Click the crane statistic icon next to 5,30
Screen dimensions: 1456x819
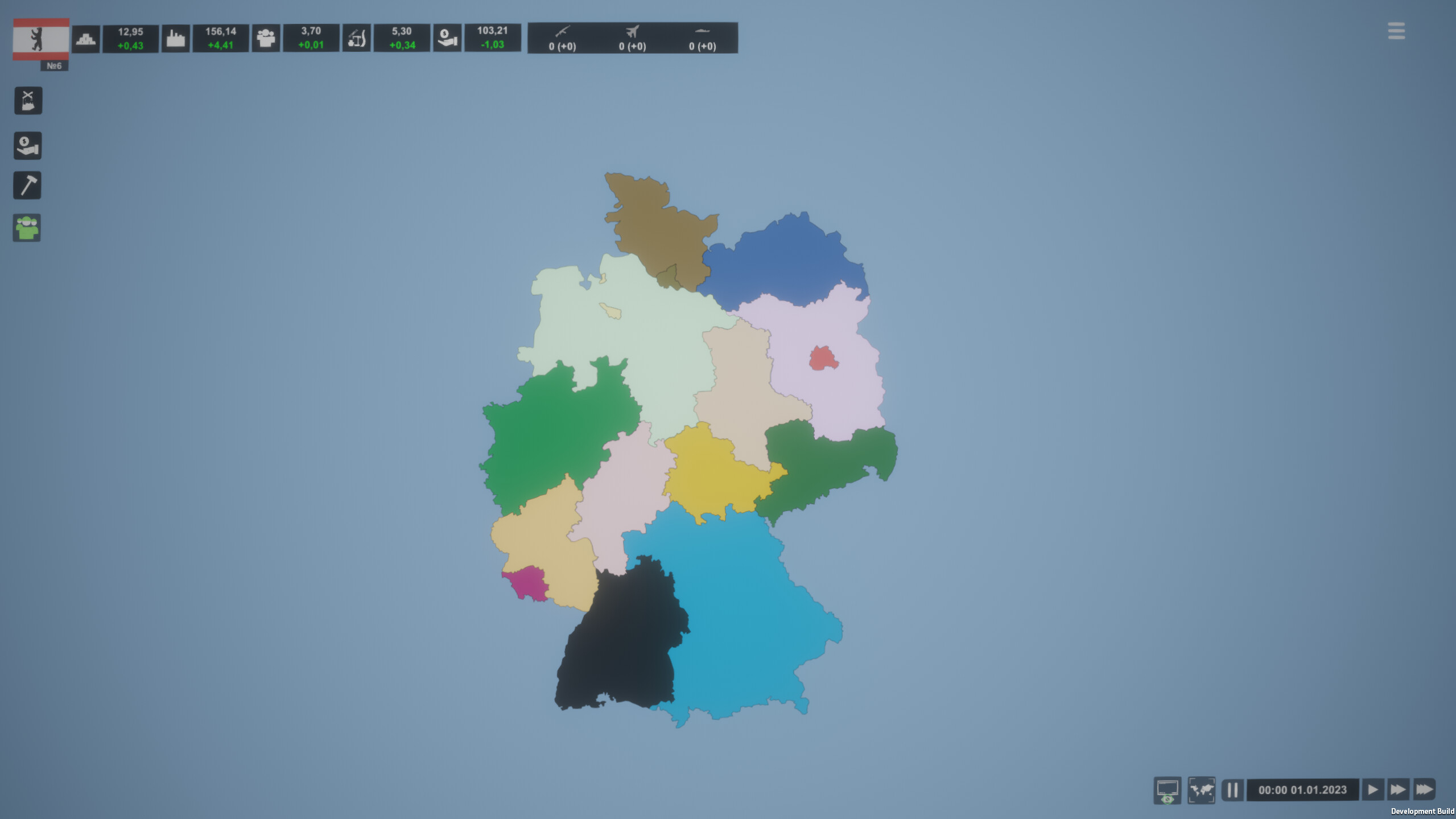(x=356, y=38)
